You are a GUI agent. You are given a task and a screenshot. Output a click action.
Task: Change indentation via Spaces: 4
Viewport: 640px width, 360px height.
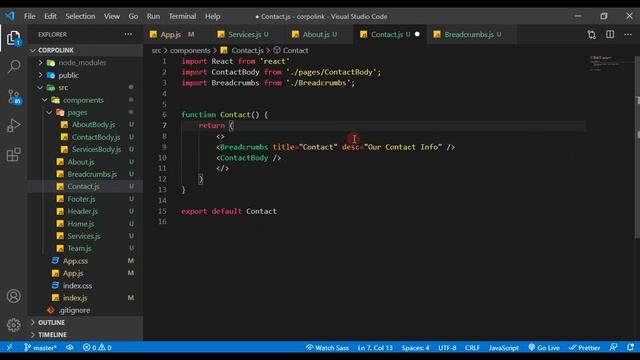416,348
